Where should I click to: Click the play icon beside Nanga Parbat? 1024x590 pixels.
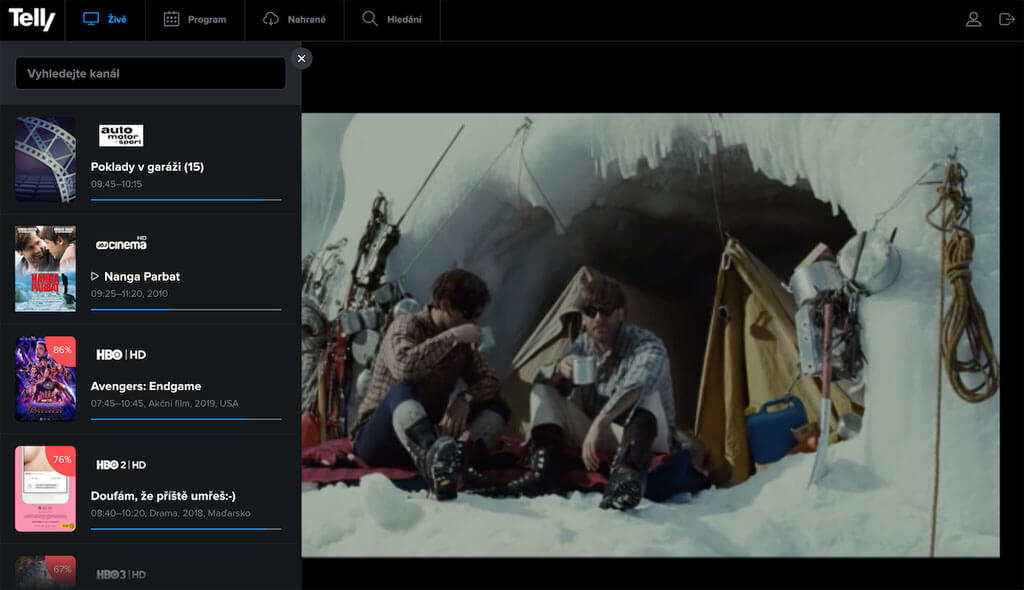point(95,276)
